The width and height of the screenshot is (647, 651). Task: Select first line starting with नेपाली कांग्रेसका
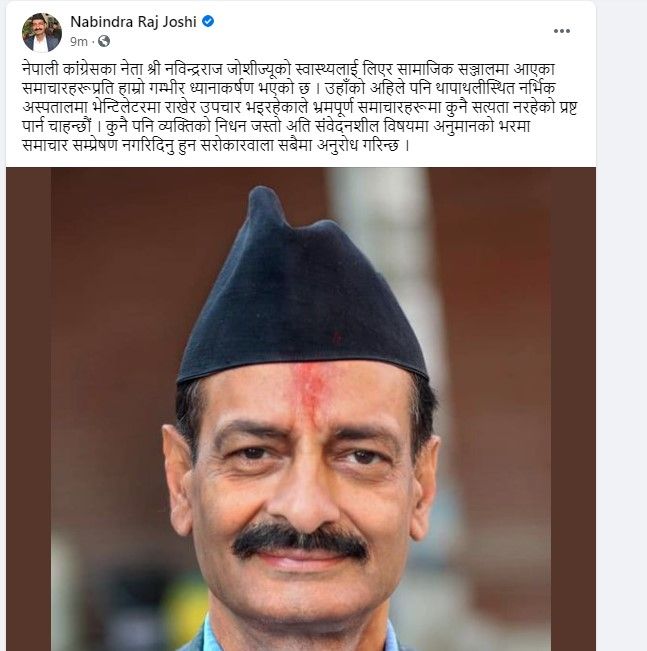288,69
